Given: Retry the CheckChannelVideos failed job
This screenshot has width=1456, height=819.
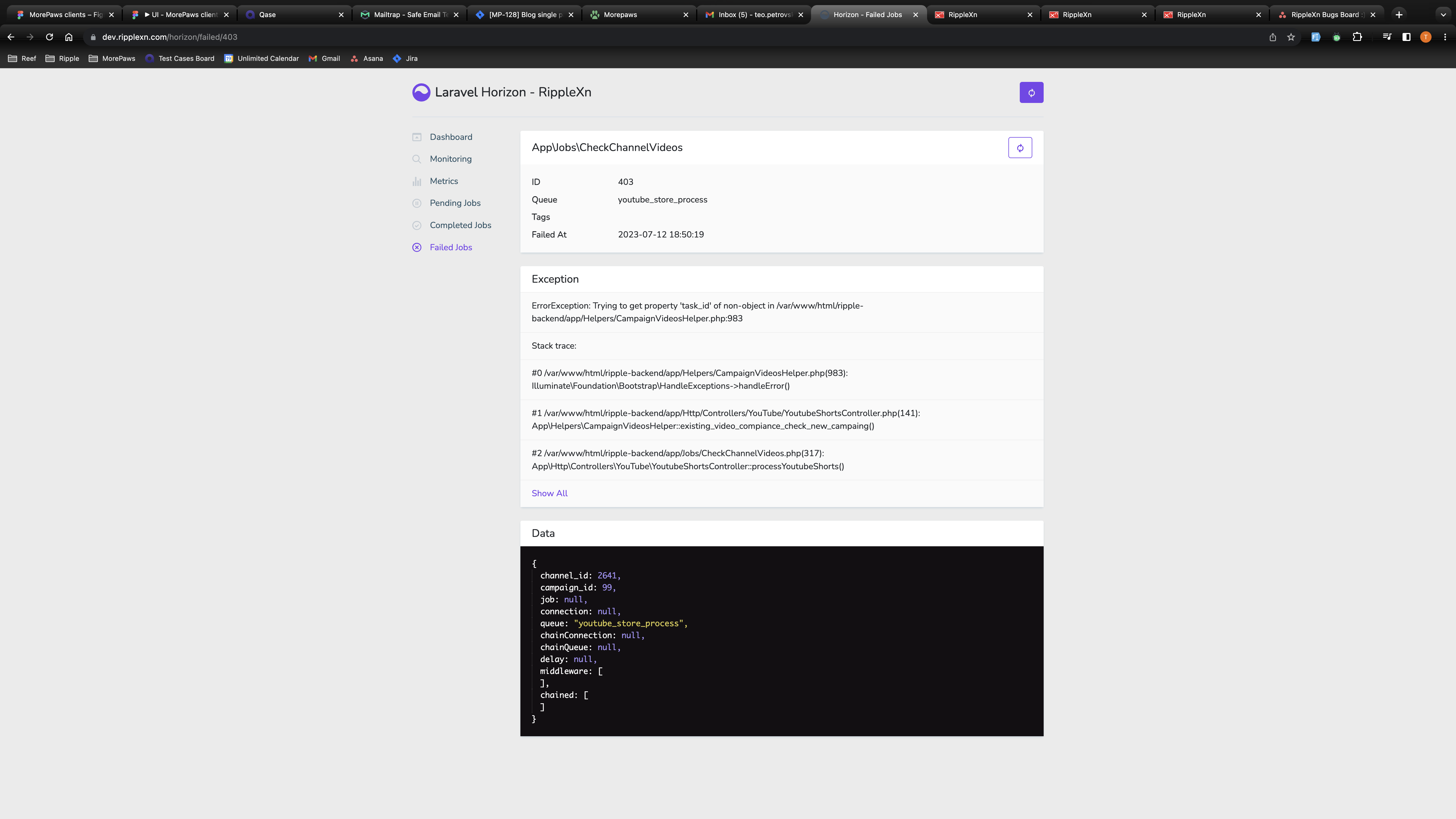Looking at the screenshot, I should [x=1020, y=148].
